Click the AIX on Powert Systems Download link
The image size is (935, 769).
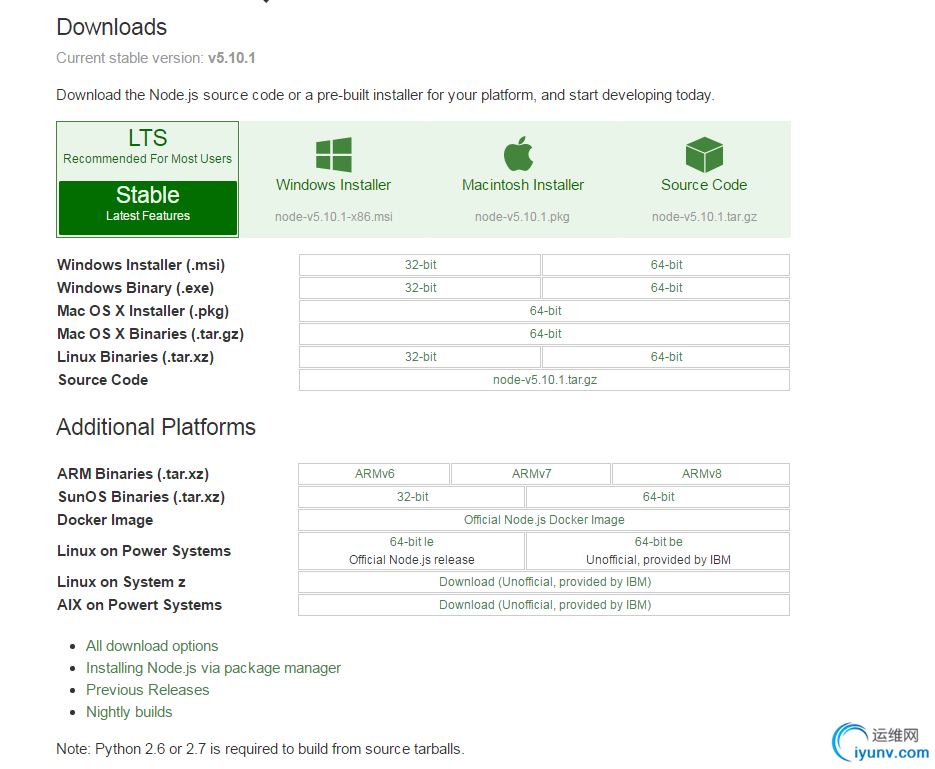click(544, 605)
